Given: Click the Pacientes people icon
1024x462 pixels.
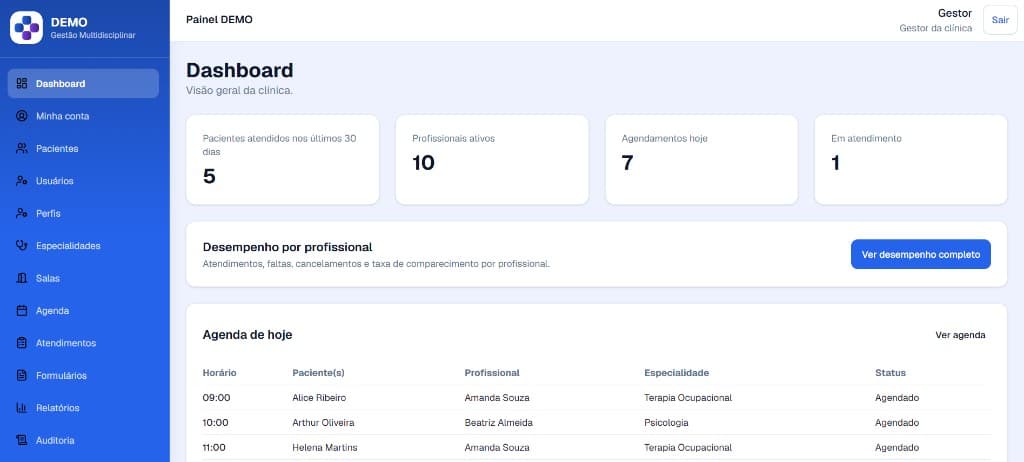Looking at the screenshot, I should click(x=22, y=148).
